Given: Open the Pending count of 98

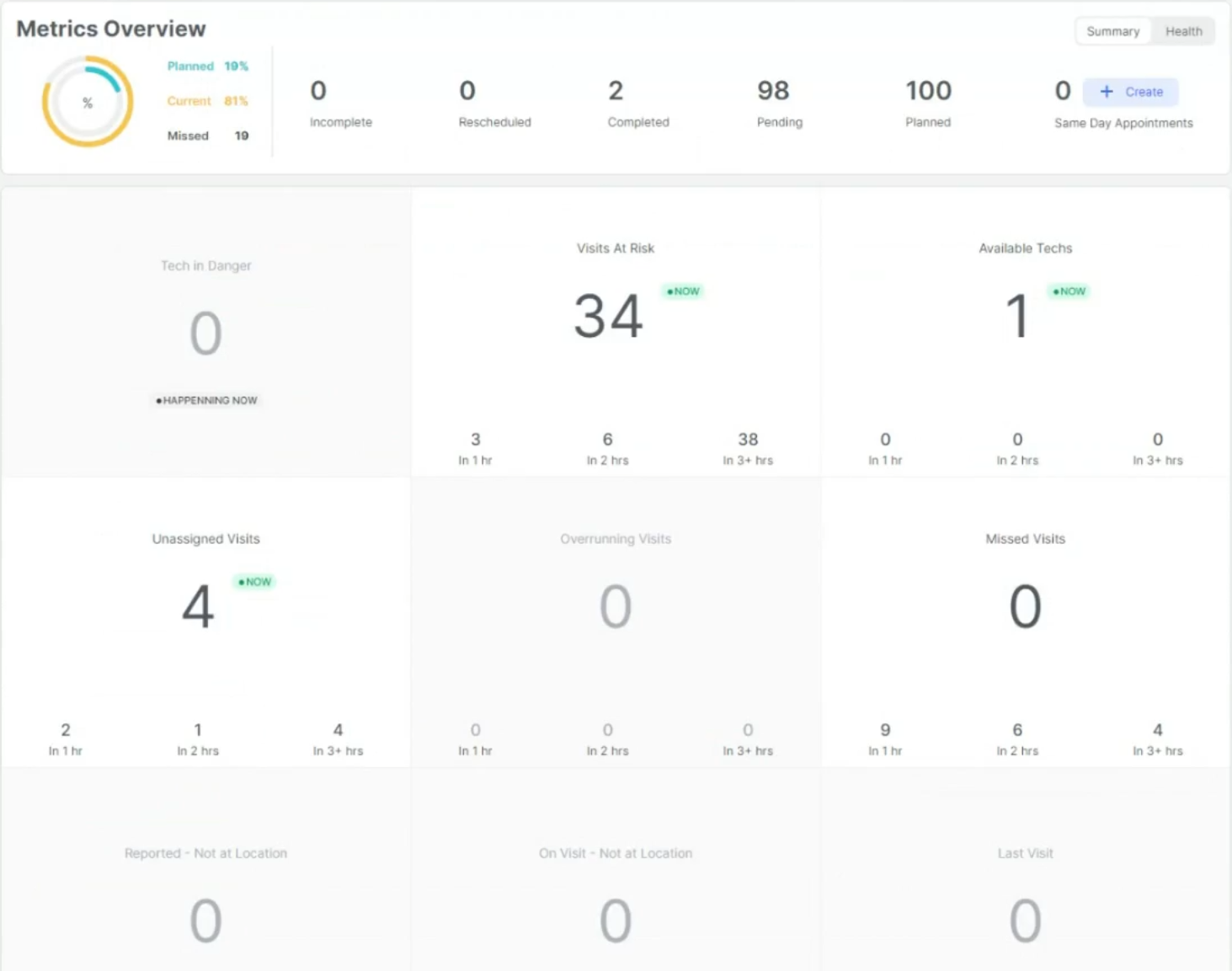Looking at the screenshot, I should point(779,104).
